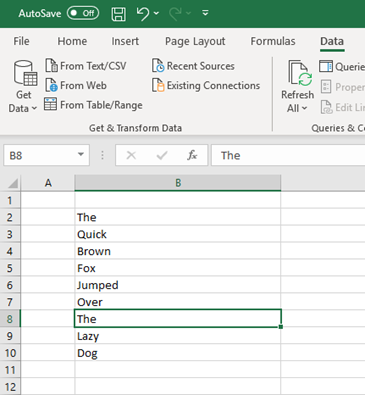
Task: Open Existing Connections
Action: [206, 85]
